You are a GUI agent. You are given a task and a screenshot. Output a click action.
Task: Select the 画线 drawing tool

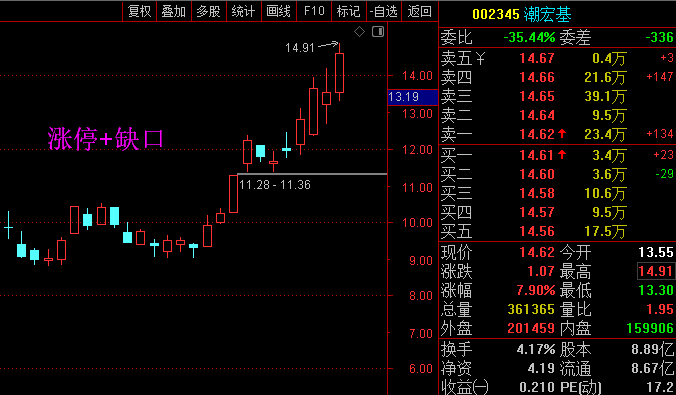click(279, 11)
